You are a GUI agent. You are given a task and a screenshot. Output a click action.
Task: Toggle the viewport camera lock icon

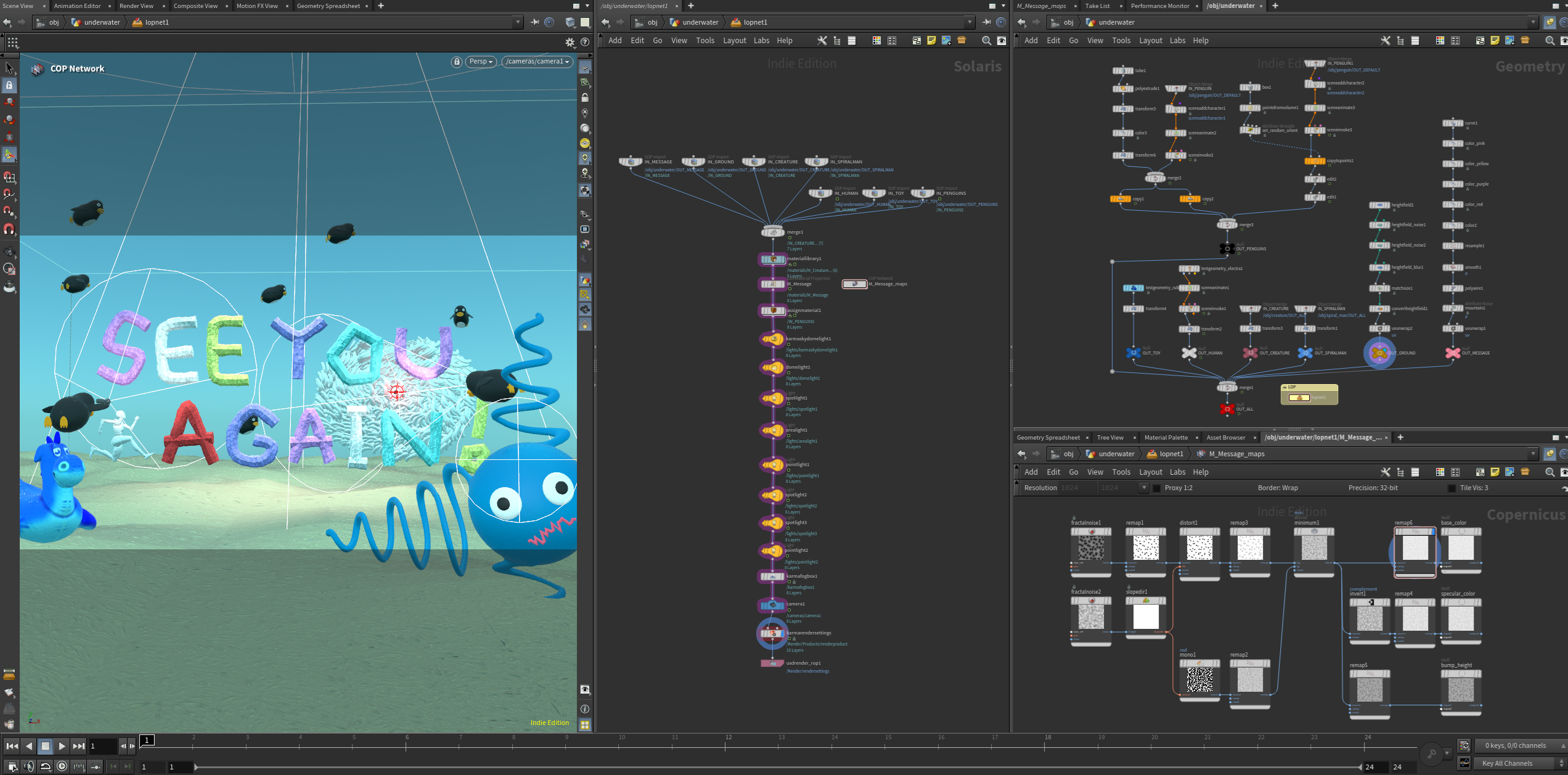[x=457, y=62]
